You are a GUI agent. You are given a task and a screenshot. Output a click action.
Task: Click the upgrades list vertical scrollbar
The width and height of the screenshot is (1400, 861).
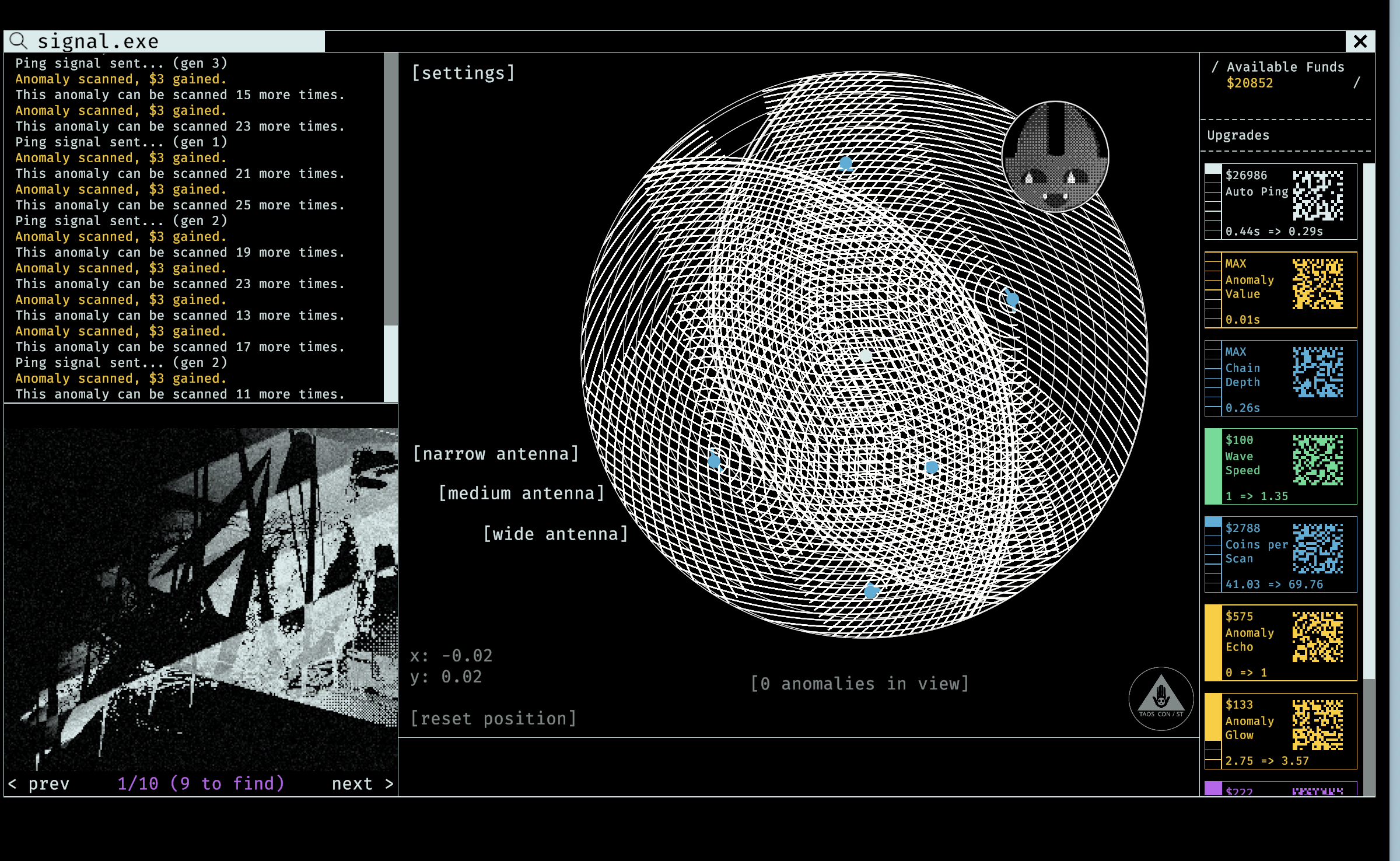coord(1368,480)
